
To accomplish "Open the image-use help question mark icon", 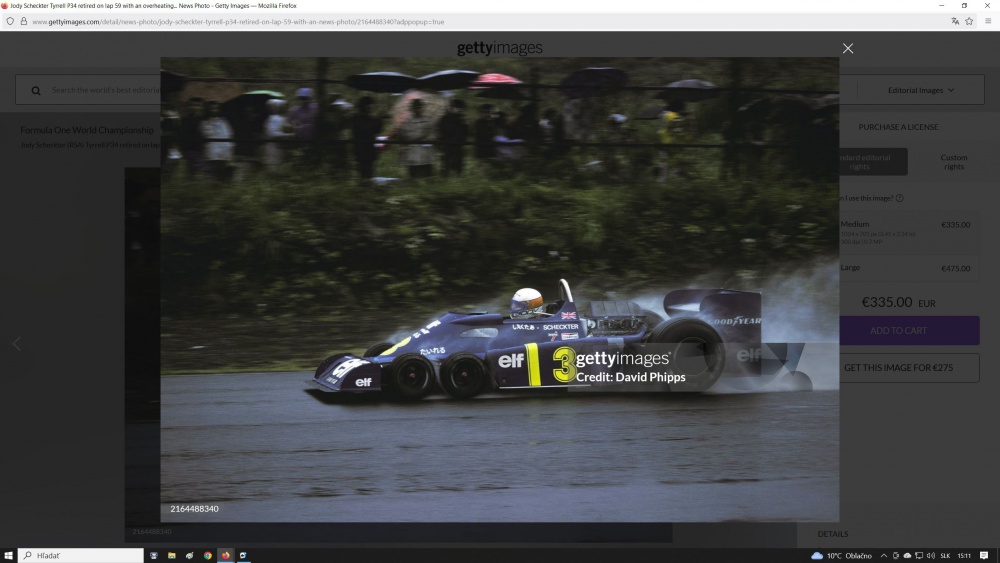I will [899, 198].
